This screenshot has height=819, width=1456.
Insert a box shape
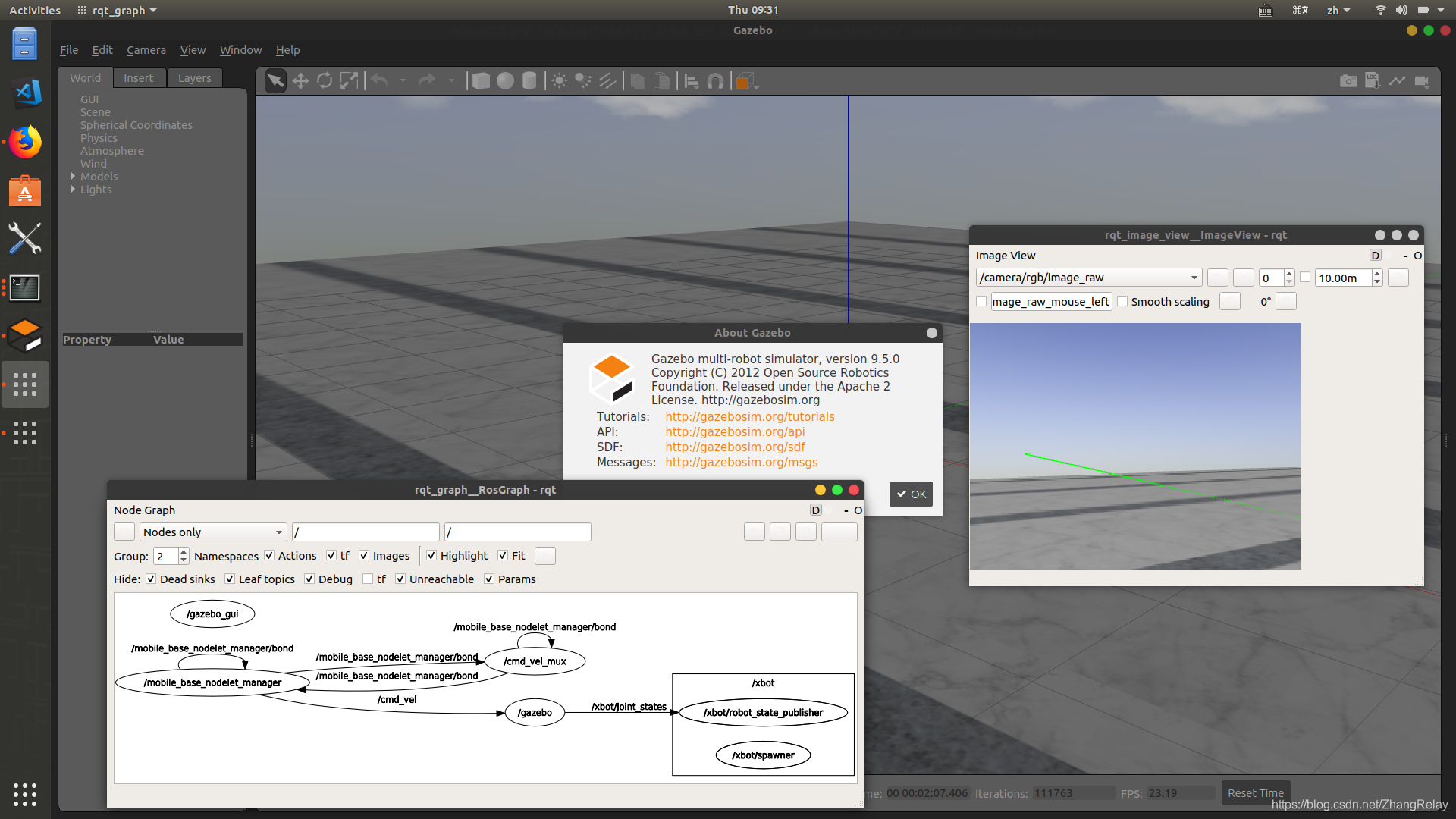[x=481, y=81]
